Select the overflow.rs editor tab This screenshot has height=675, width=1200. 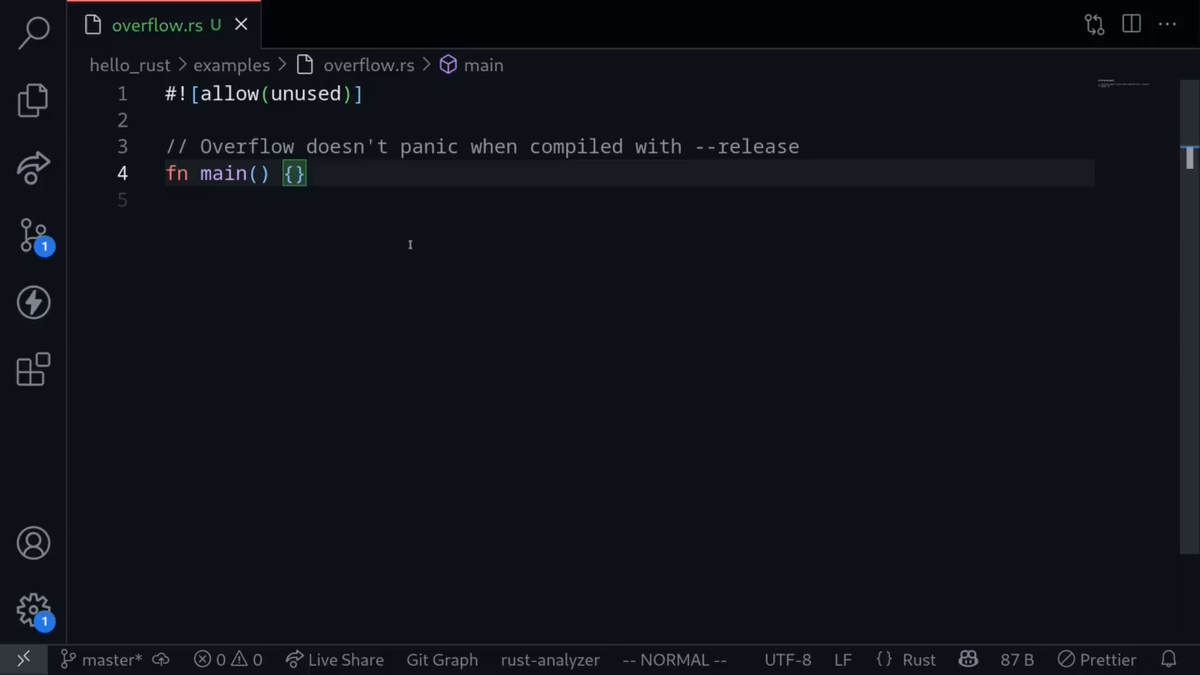pos(156,25)
